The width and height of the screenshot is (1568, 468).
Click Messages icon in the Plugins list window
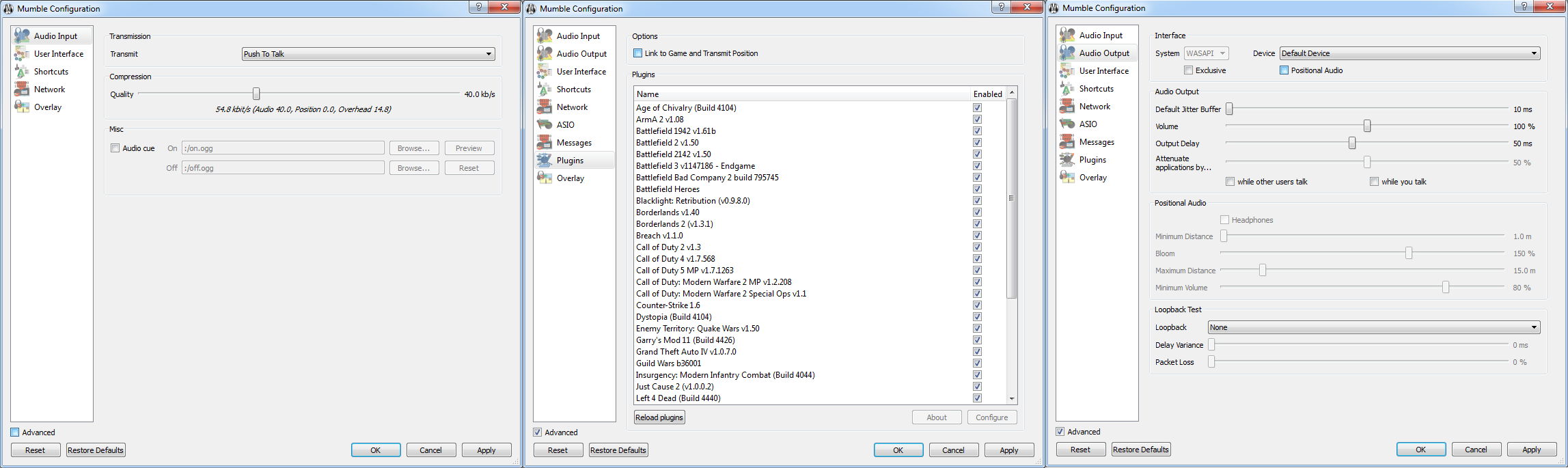[545, 143]
